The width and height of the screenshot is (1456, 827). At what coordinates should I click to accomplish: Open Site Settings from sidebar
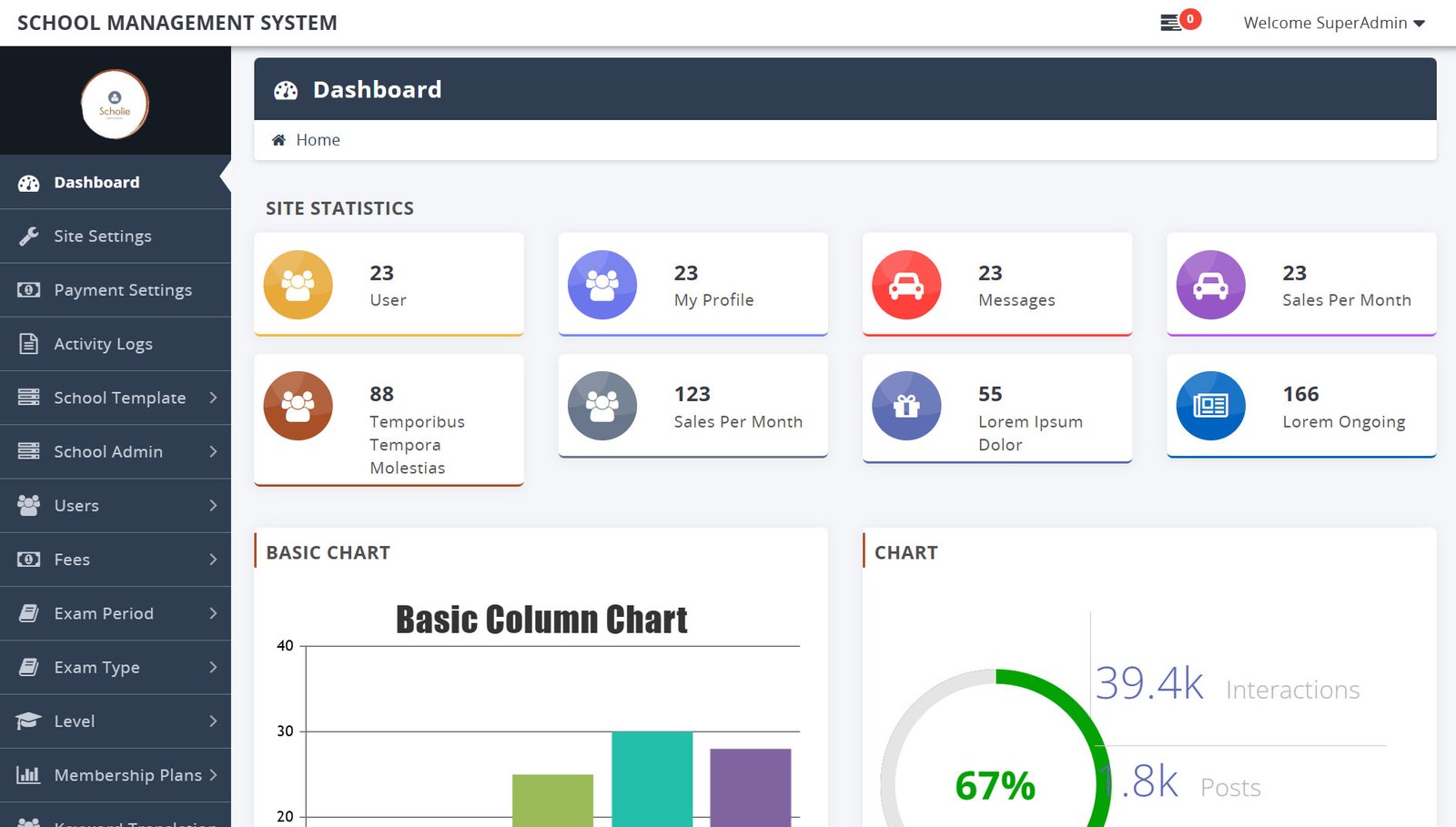(x=116, y=237)
